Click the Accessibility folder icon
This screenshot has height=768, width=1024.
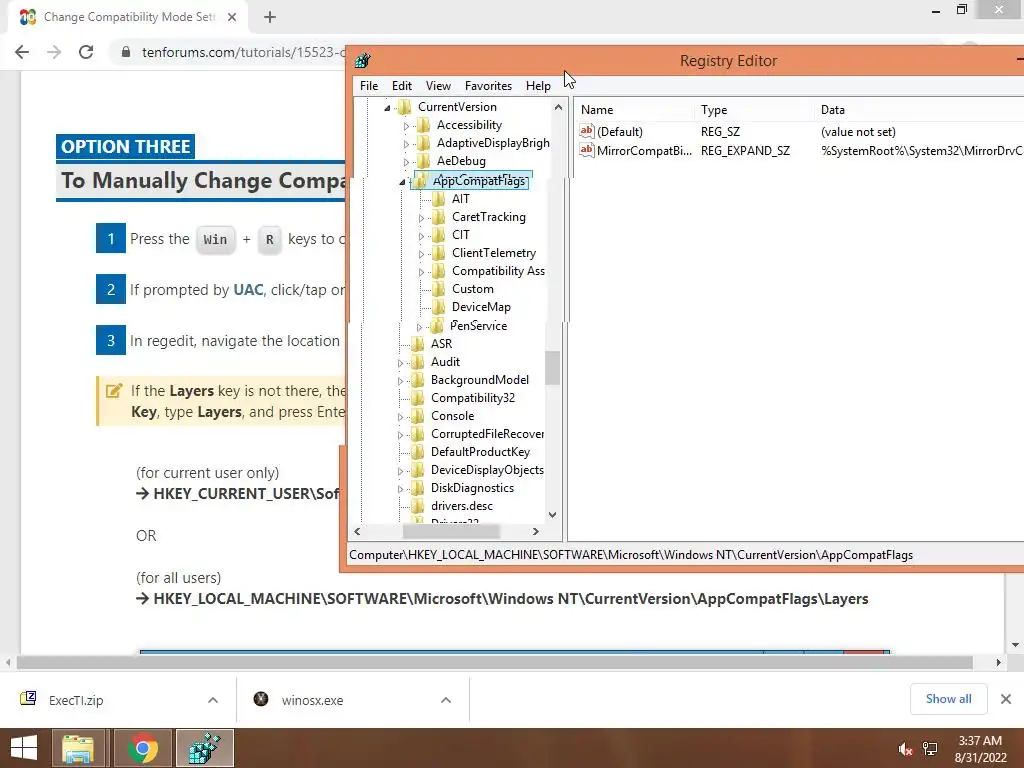pyautogui.click(x=423, y=125)
